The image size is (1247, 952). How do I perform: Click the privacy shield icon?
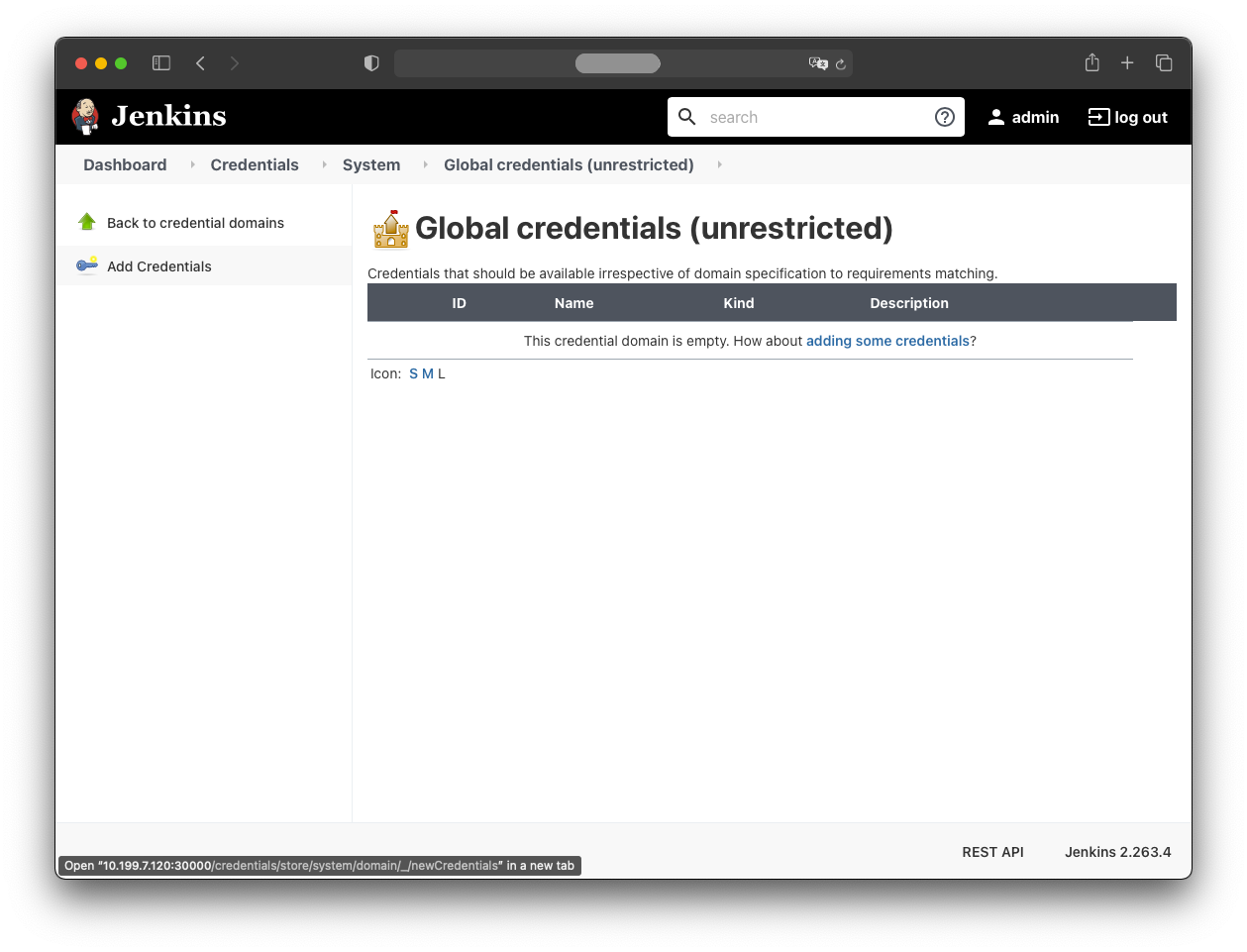tap(371, 63)
